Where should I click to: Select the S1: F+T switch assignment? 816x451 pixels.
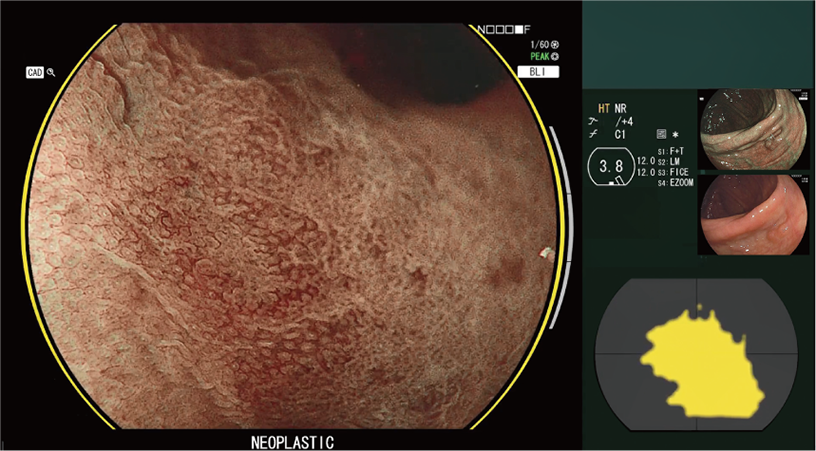(674, 150)
